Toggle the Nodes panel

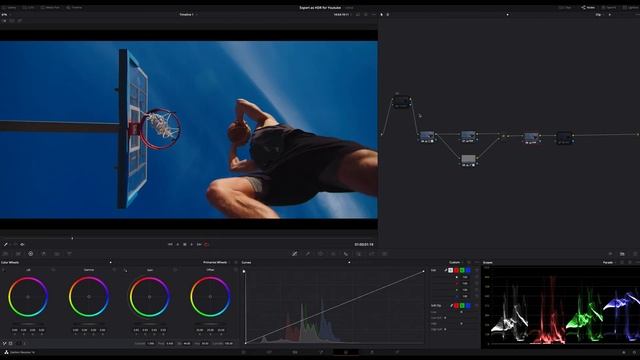pyautogui.click(x=588, y=7)
